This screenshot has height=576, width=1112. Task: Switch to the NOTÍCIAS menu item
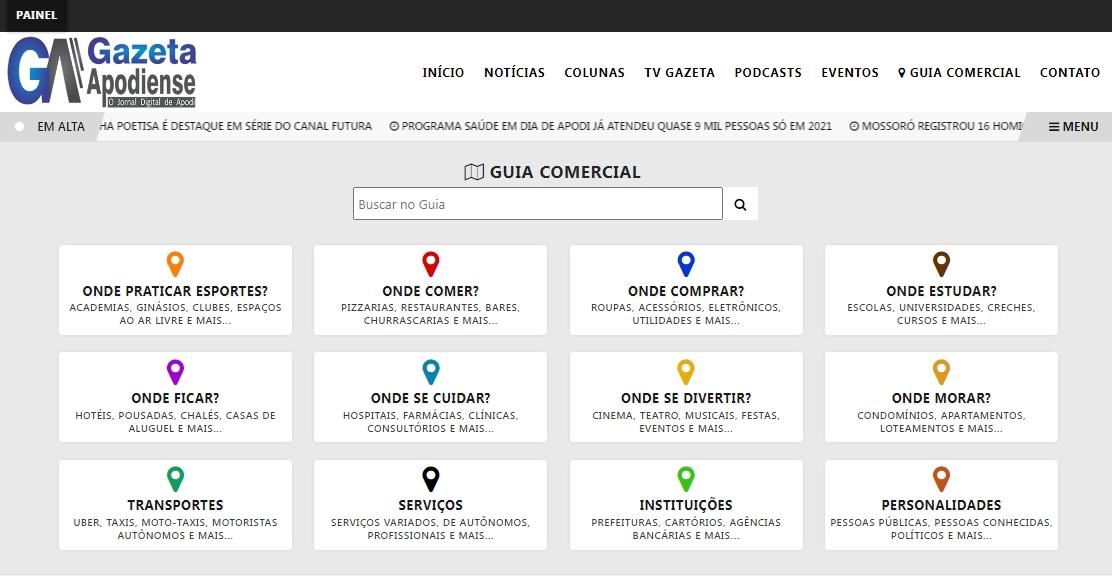coord(514,72)
